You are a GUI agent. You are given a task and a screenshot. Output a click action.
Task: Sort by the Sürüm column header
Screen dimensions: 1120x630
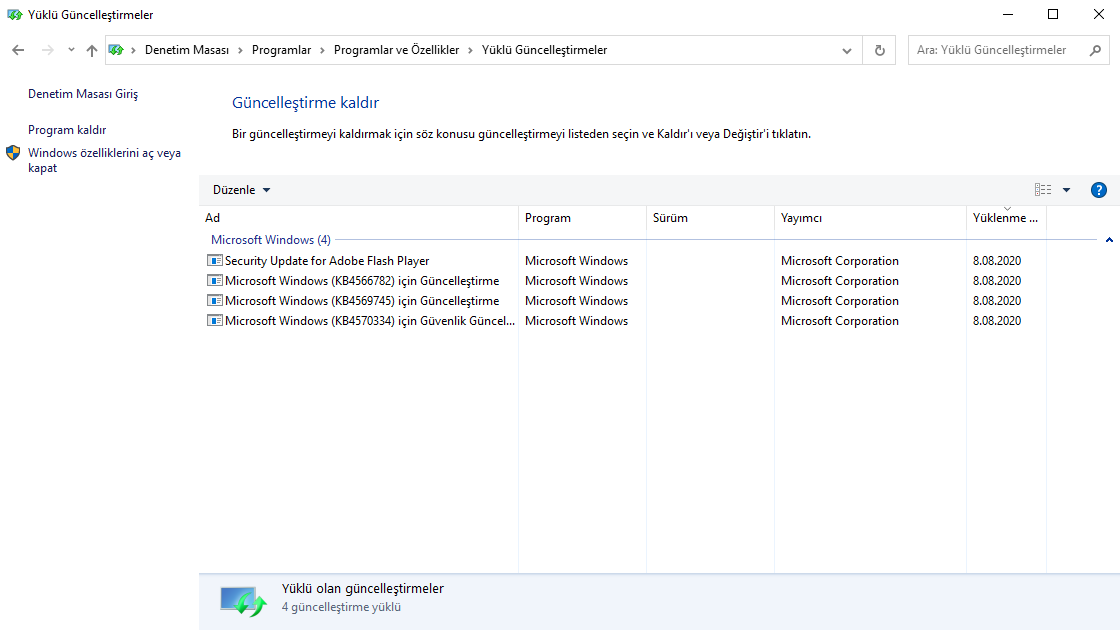(x=710, y=218)
